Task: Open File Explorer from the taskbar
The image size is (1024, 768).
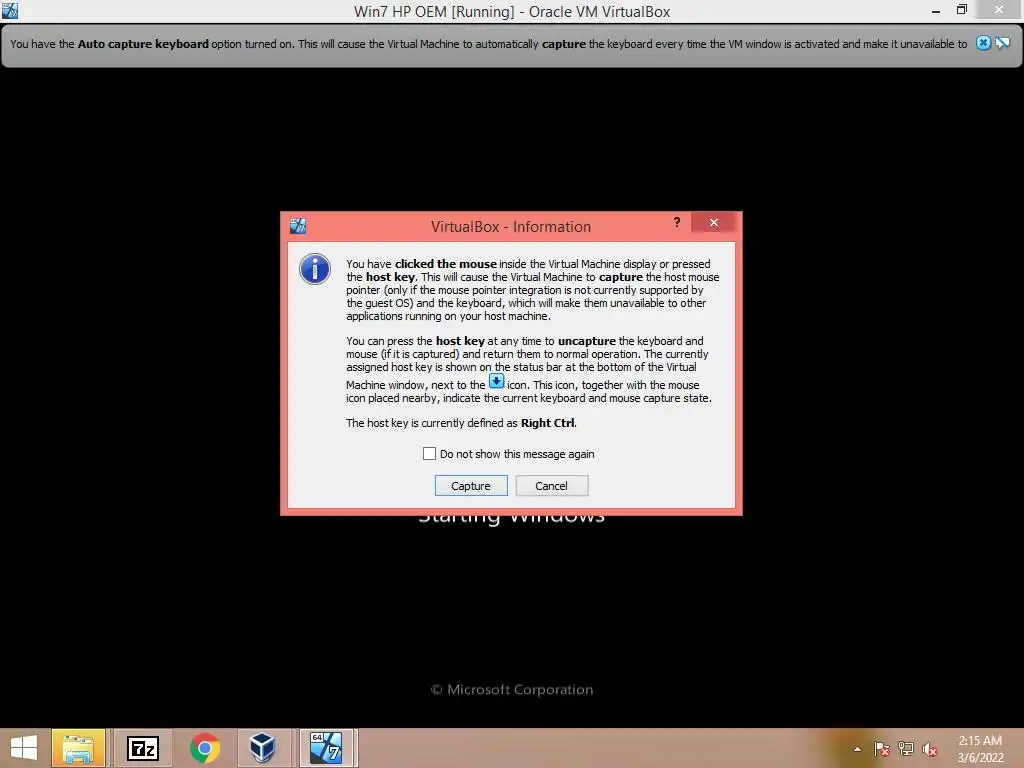Action: (78, 748)
